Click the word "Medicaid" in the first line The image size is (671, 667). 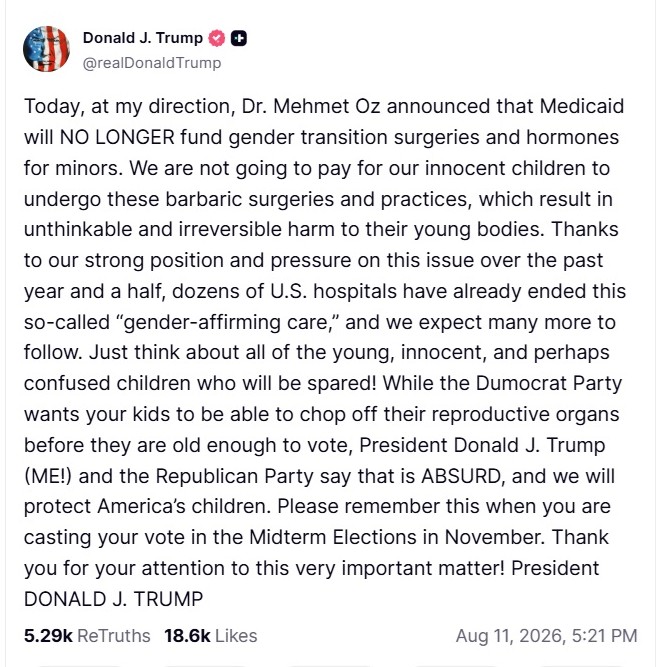(x=582, y=106)
